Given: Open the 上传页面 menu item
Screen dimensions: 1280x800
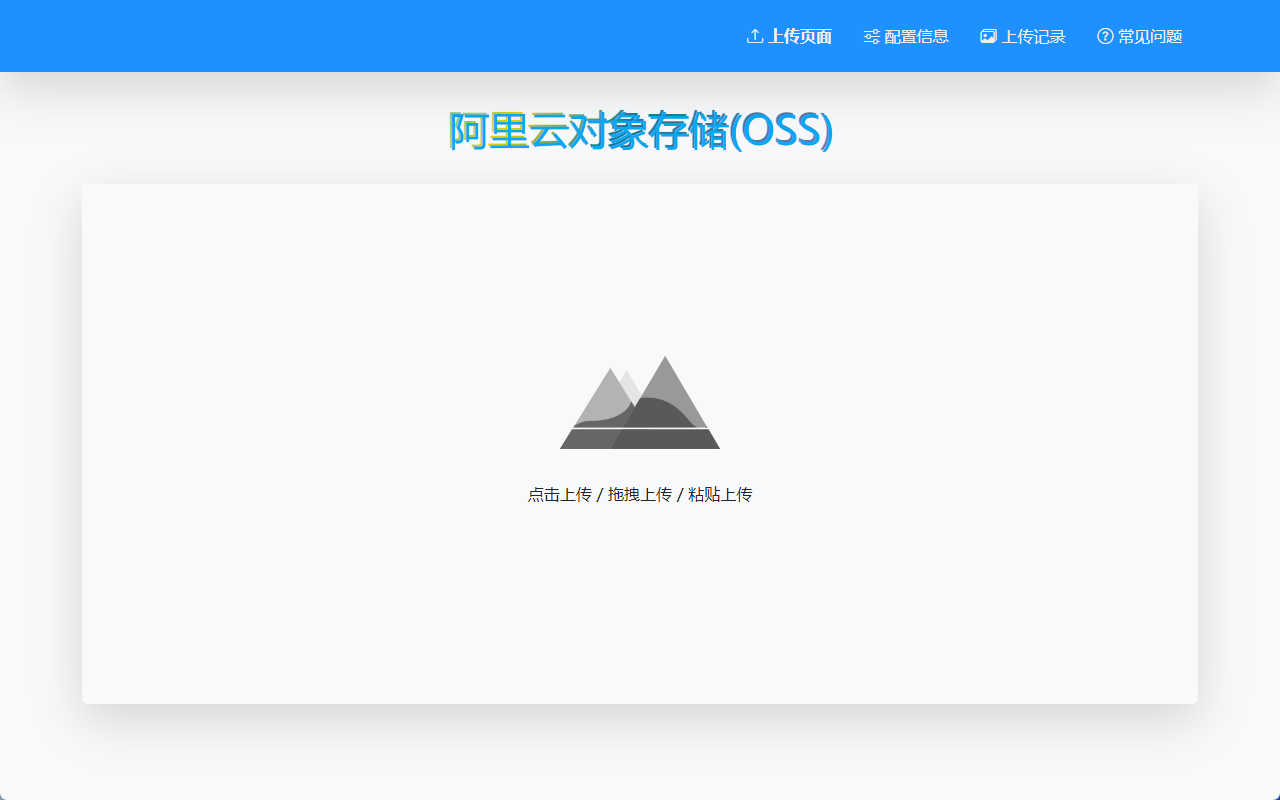Looking at the screenshot, I should pyautogui.click(x=788, y=35).
